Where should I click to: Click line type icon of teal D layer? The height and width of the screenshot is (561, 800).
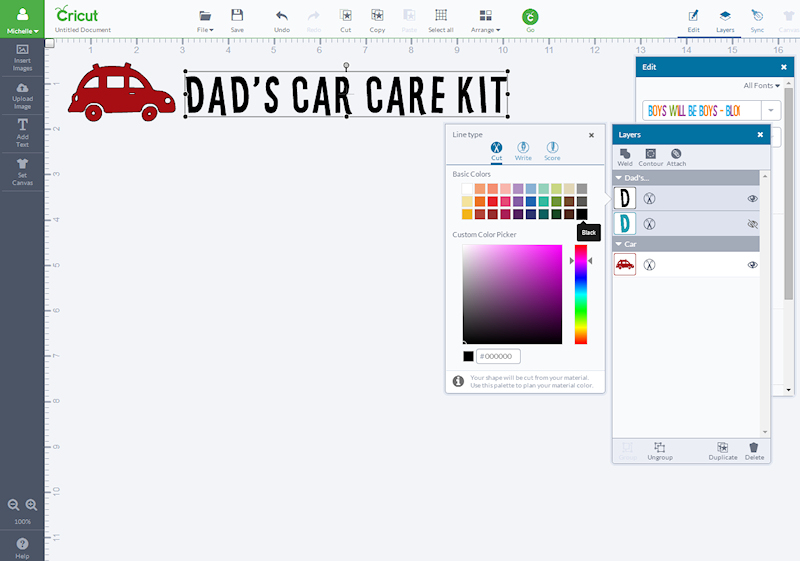coord(649,224)
